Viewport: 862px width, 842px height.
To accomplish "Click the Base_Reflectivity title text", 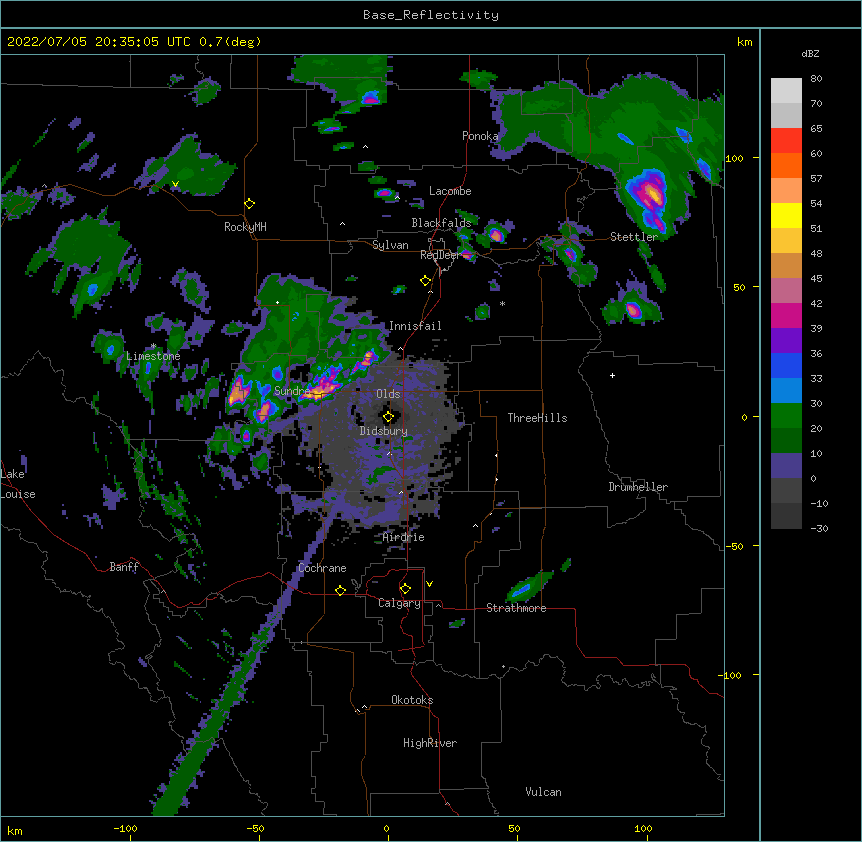I will (430, 15).
